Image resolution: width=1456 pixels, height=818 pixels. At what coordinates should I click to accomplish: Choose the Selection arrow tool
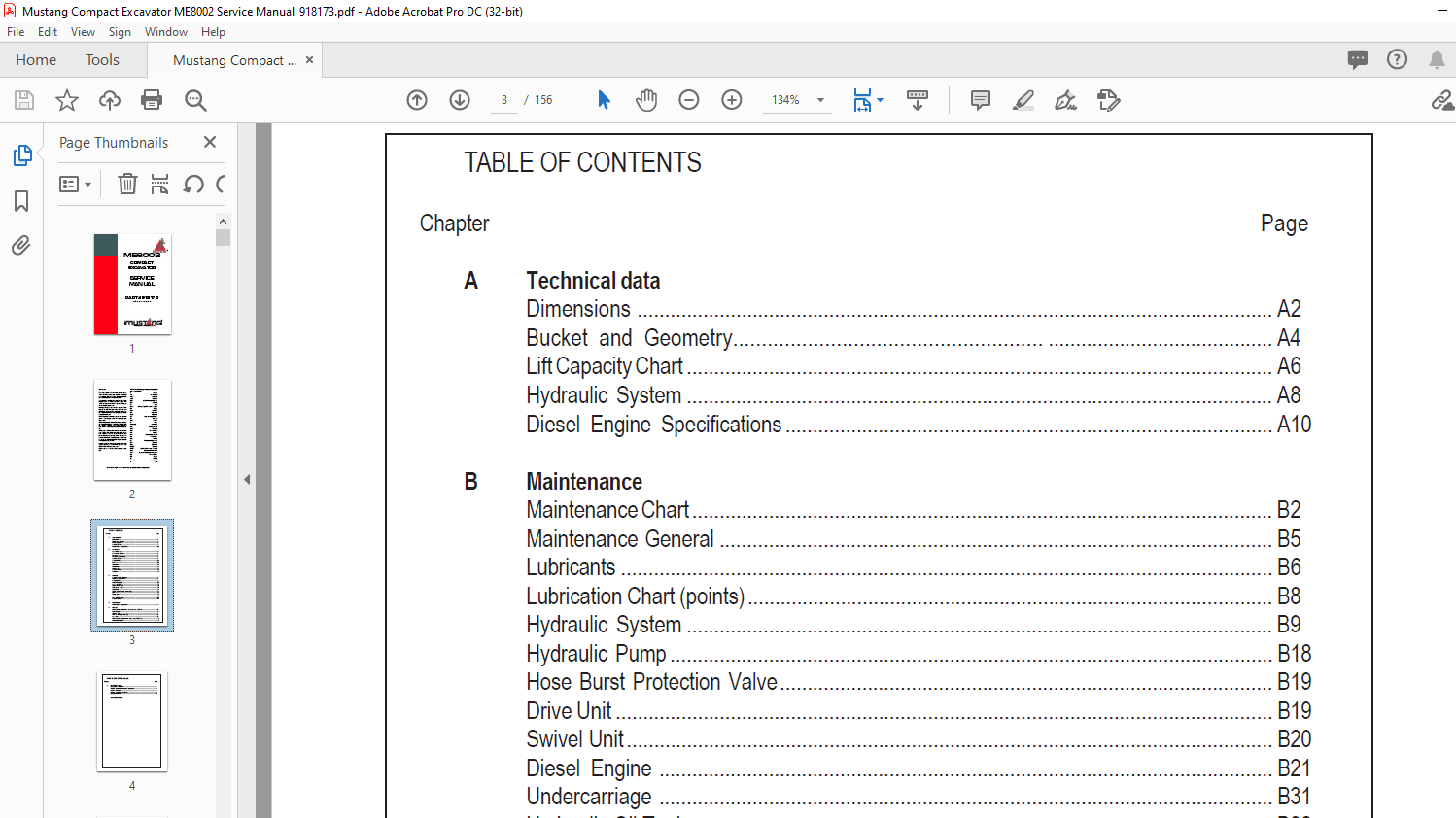coord(604,100)
